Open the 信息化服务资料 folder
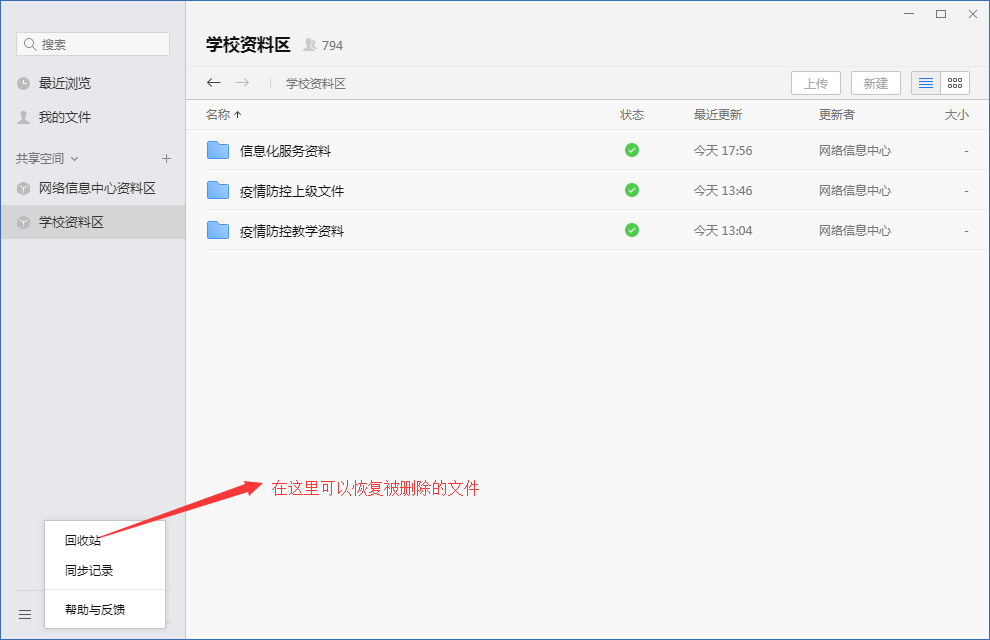This screenshot has height=640, width=990. [x=285, y=151]
